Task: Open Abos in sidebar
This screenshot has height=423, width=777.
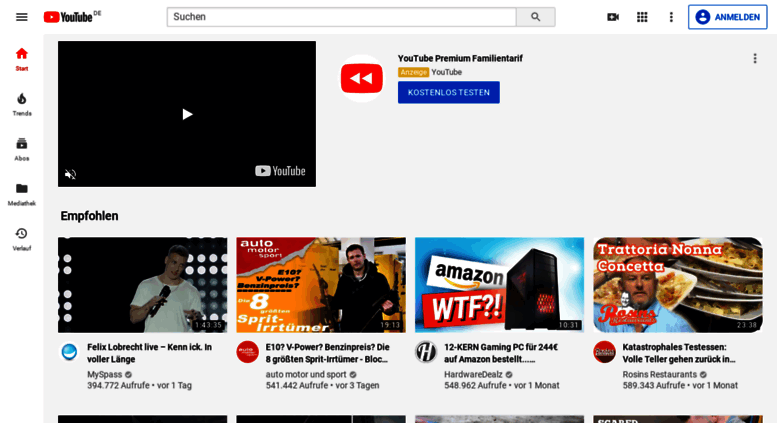Action: [x=22, y=149]
